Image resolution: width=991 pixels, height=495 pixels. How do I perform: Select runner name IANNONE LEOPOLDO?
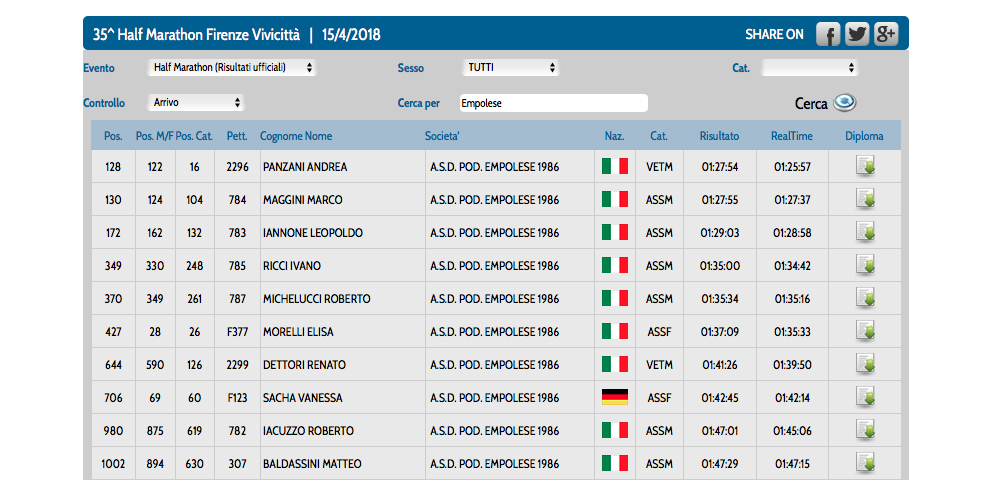coord(313,233)
